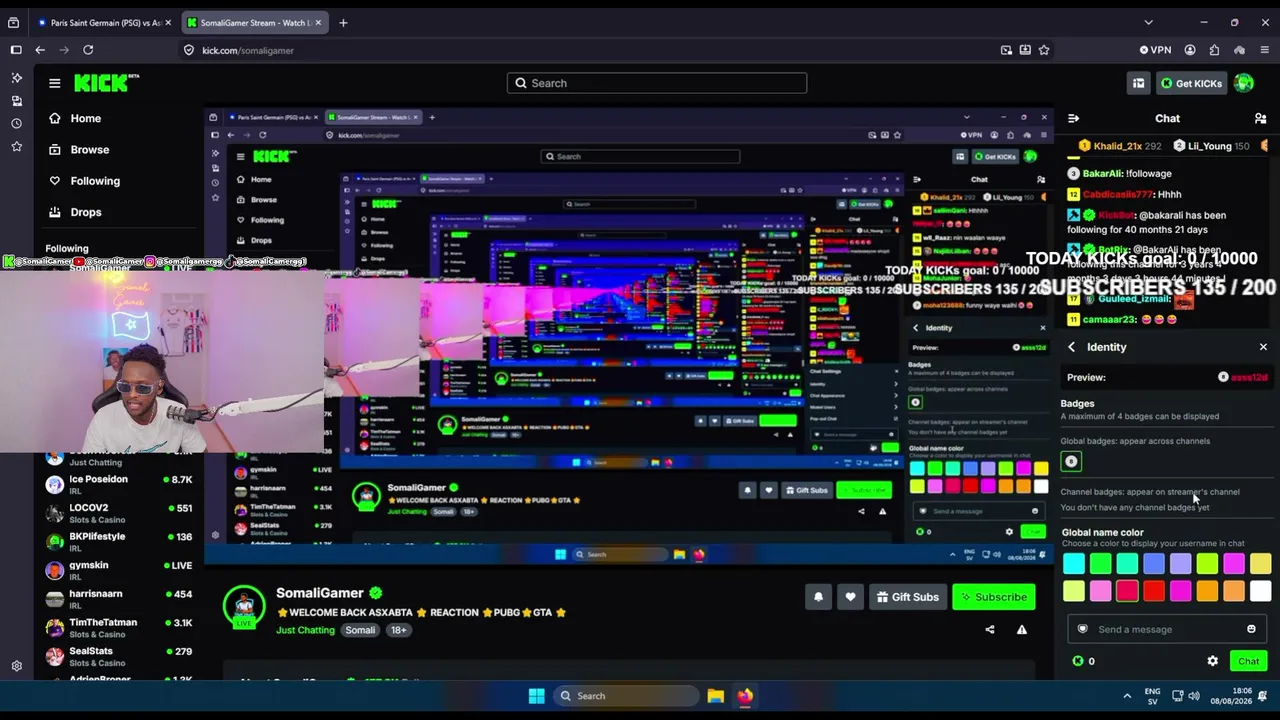Switch to the Paris Saint Germain tab
Image resolution: width=1280 pixels, height=720 pixels.
[x=104, y=22]
